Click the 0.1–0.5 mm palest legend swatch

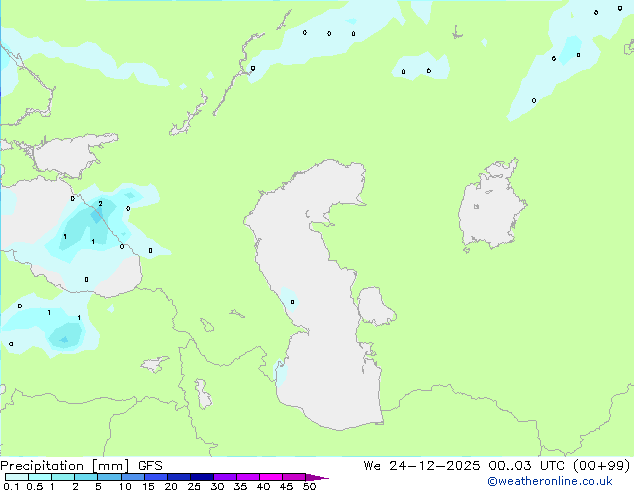[17, 477]
